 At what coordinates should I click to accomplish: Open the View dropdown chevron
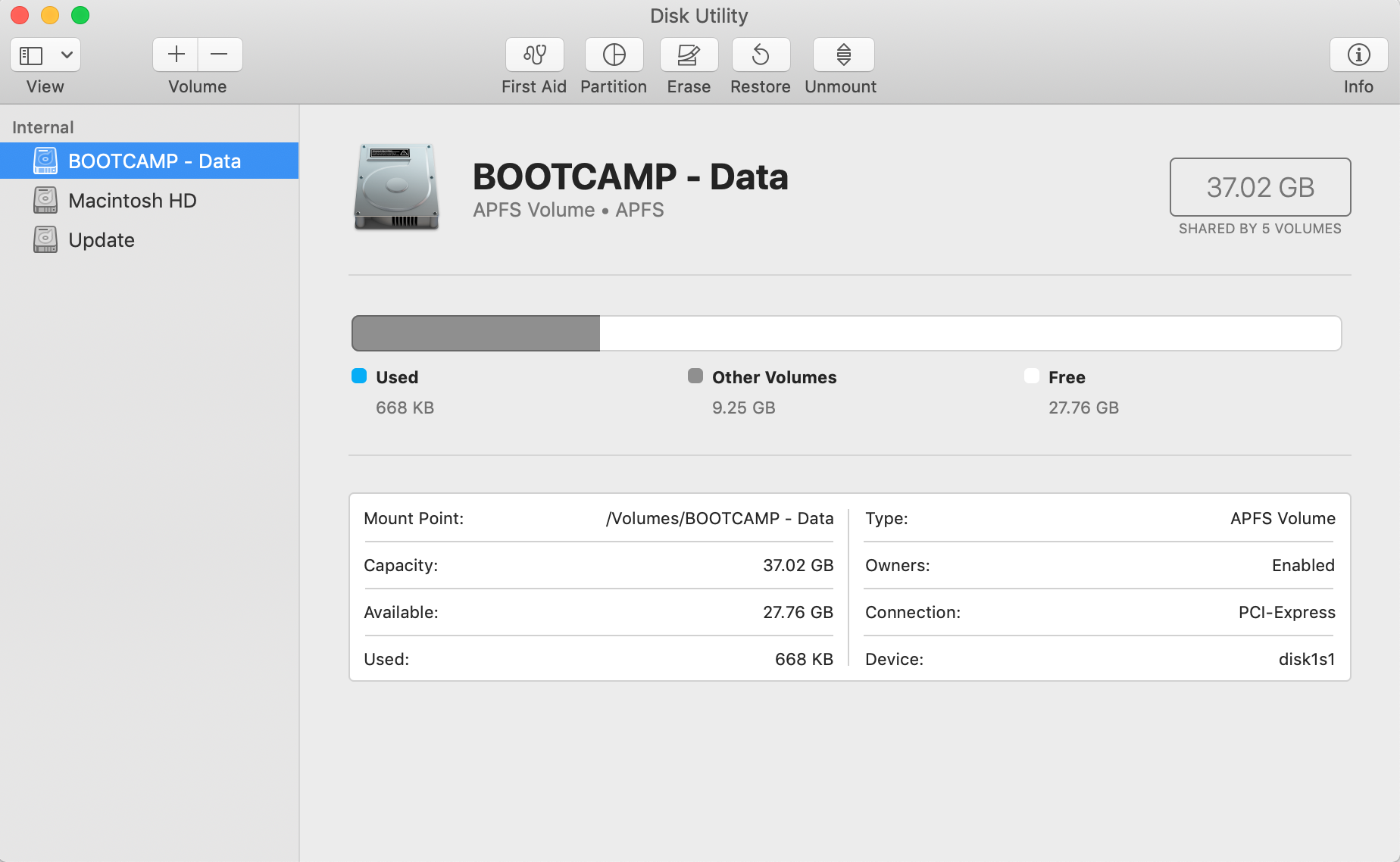pos(67,55)
